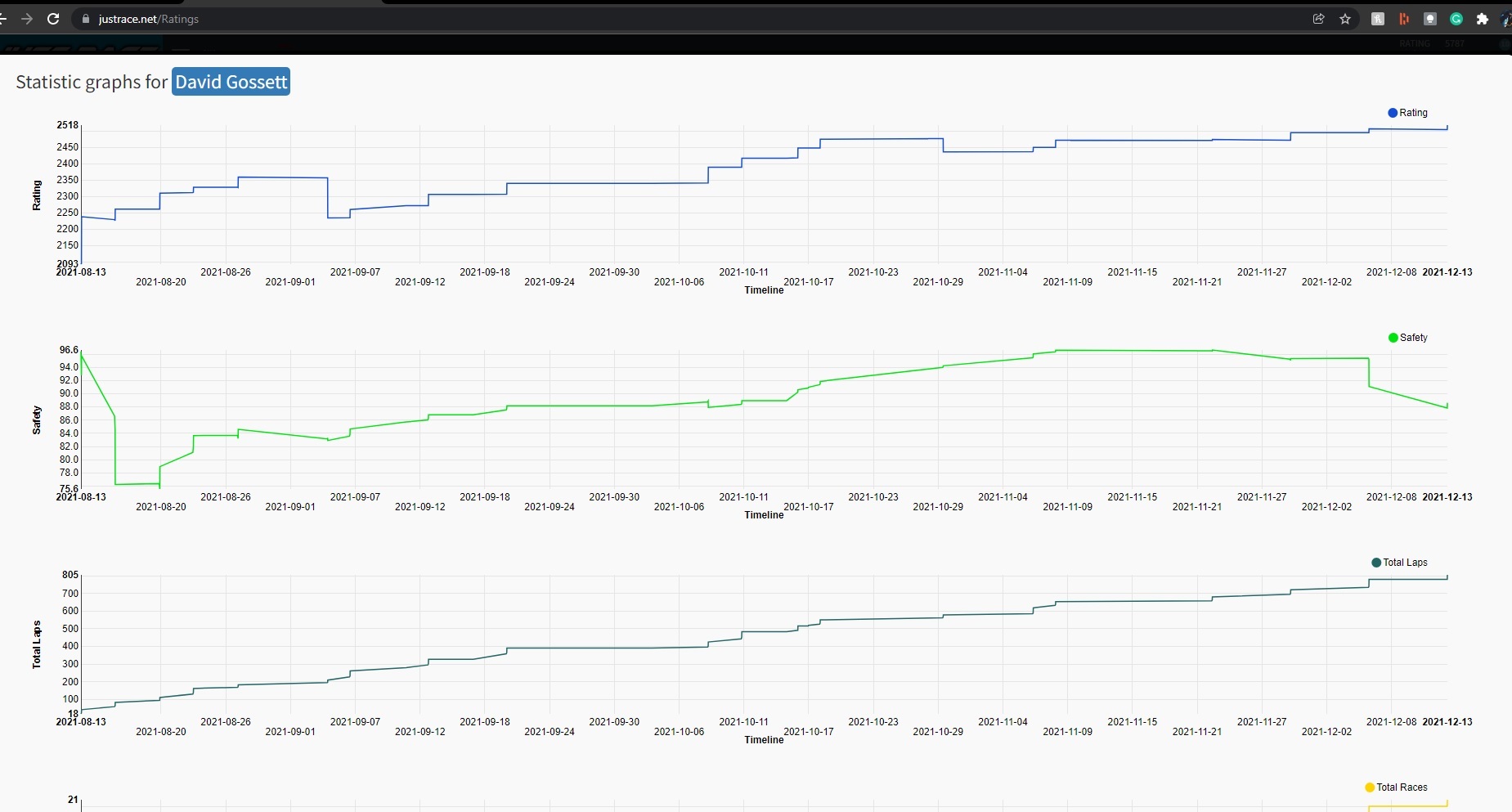Image resolution: width=1512 pixels, height=812 pixels.
Task: Click the Rating y-axis title
Action: (37, 195)
